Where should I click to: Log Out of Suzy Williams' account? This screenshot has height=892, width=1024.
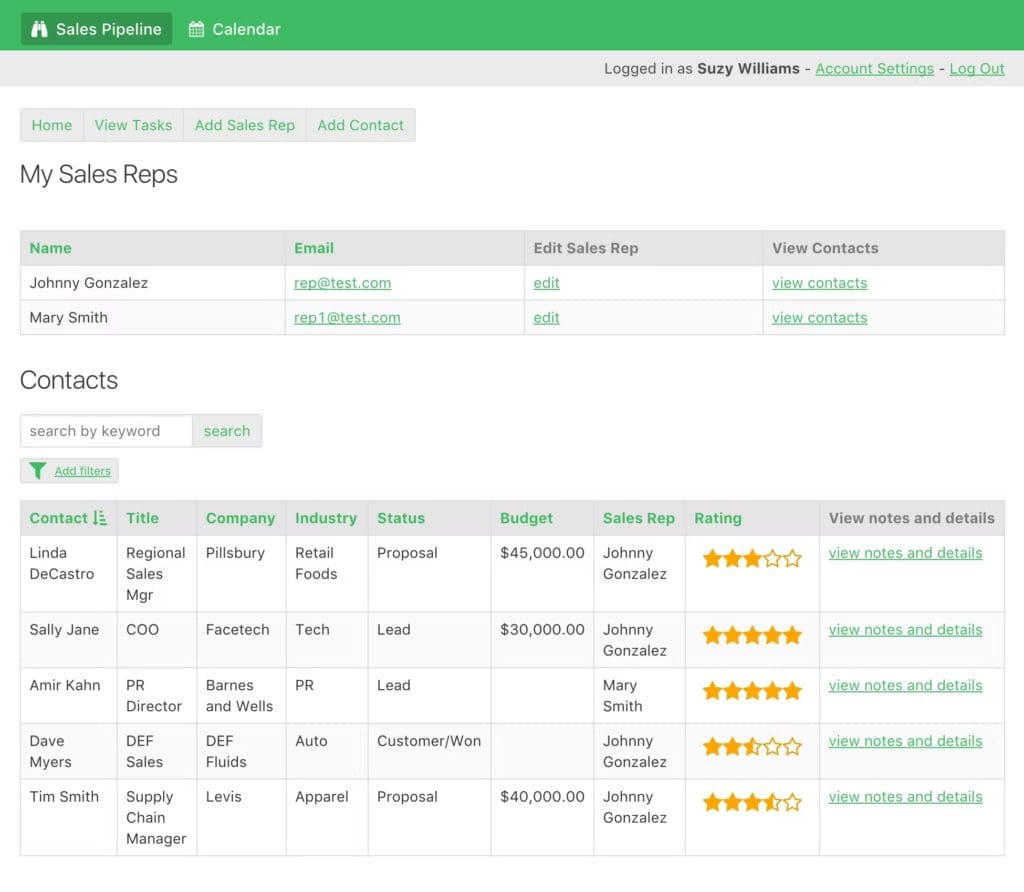pos(977,69)
